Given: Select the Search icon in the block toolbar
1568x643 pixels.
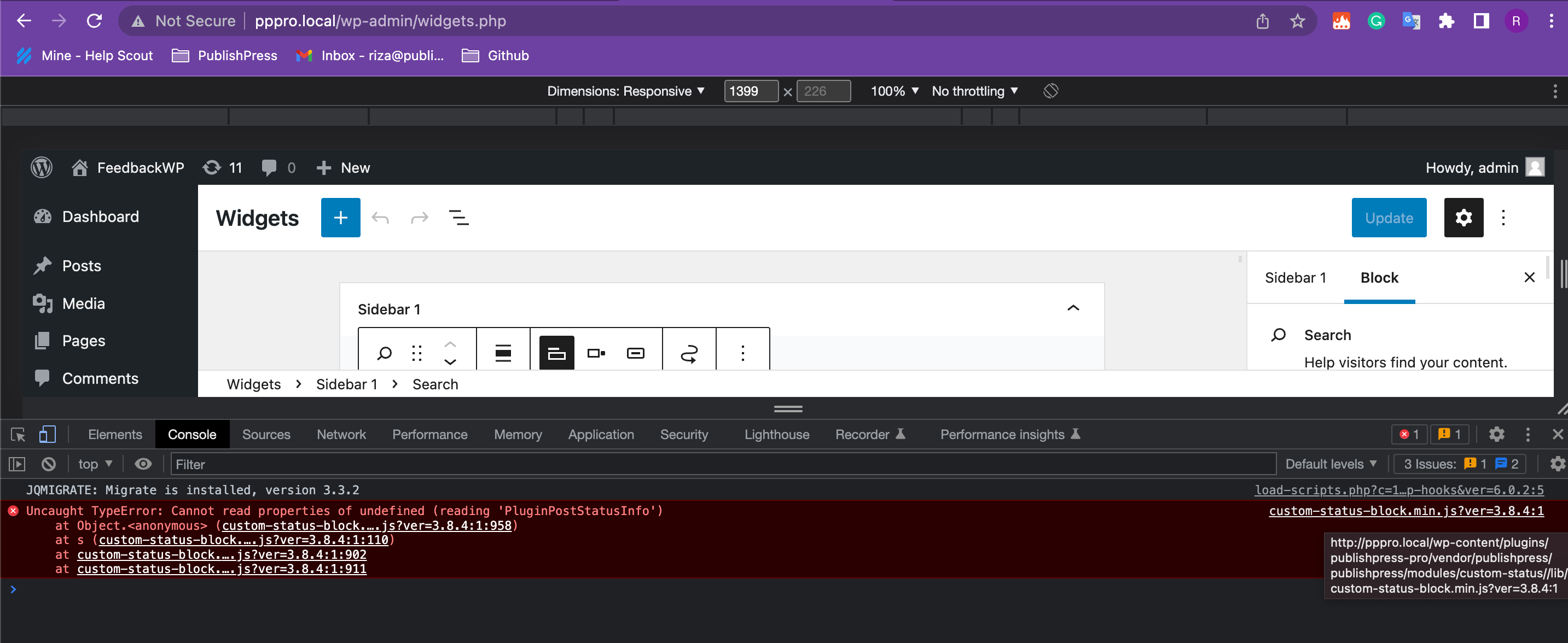Looking at the screenshot, I should [385, 352].
